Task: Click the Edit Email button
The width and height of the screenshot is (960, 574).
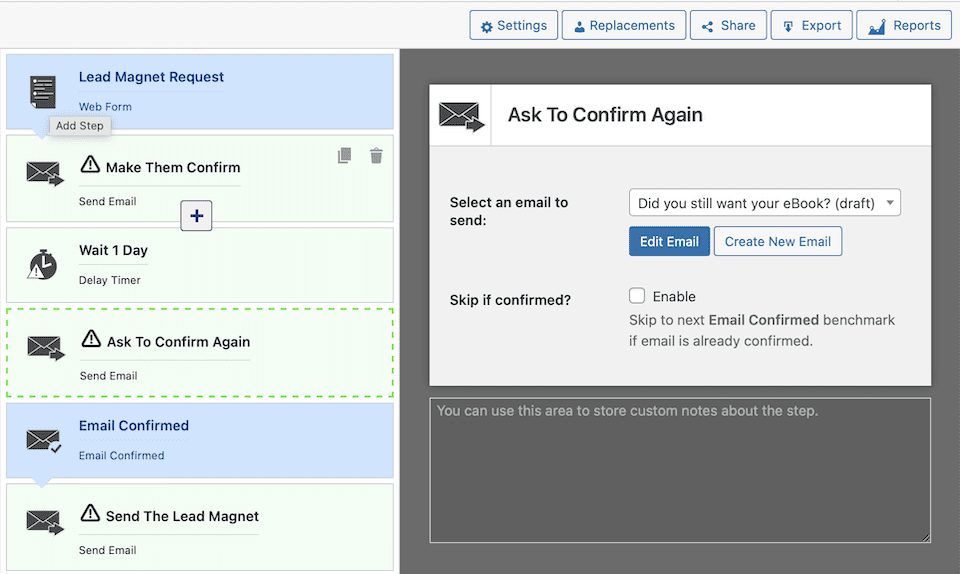Action: click(x=669, y=241)
